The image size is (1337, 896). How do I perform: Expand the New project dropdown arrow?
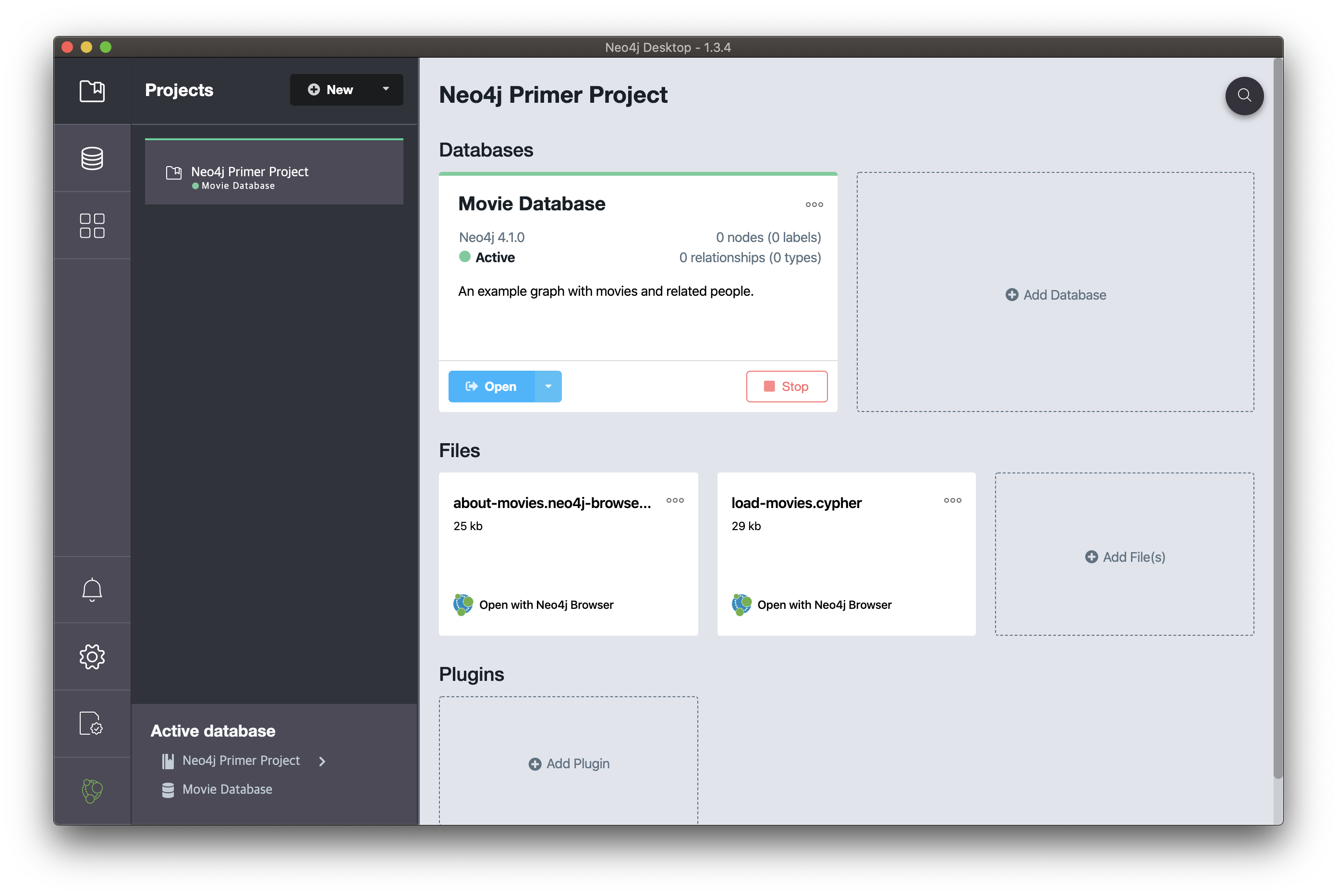(x=386, y=89)
